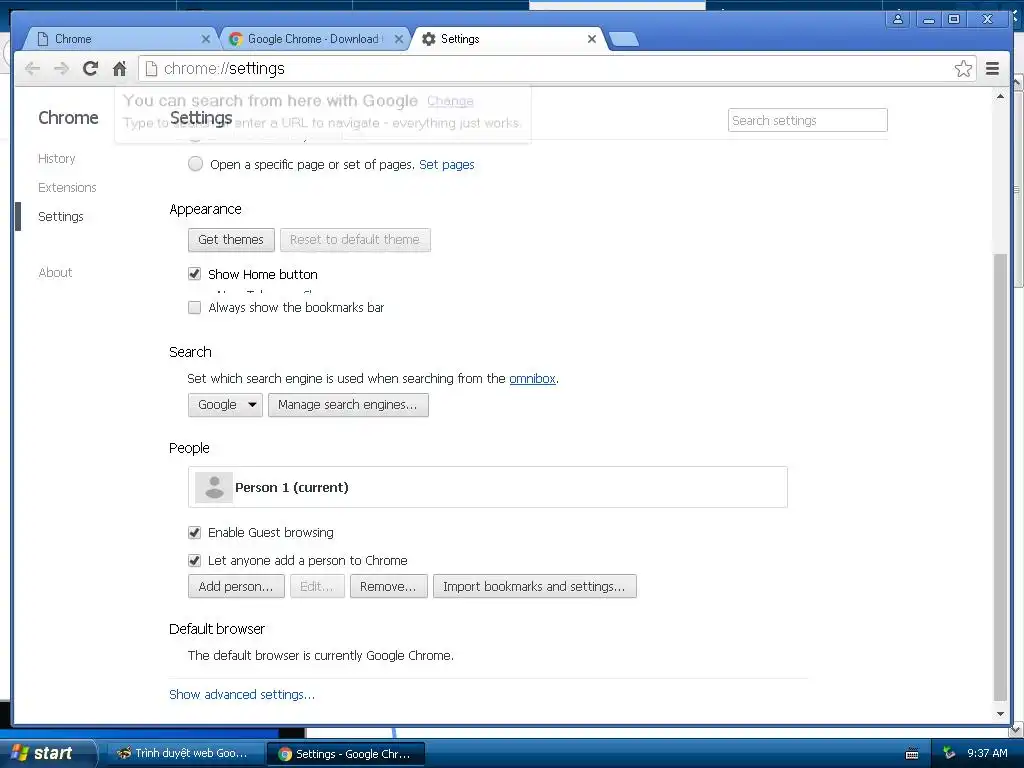Click the Search settings field
The image size is (1024, 768).
click(807, 120)
